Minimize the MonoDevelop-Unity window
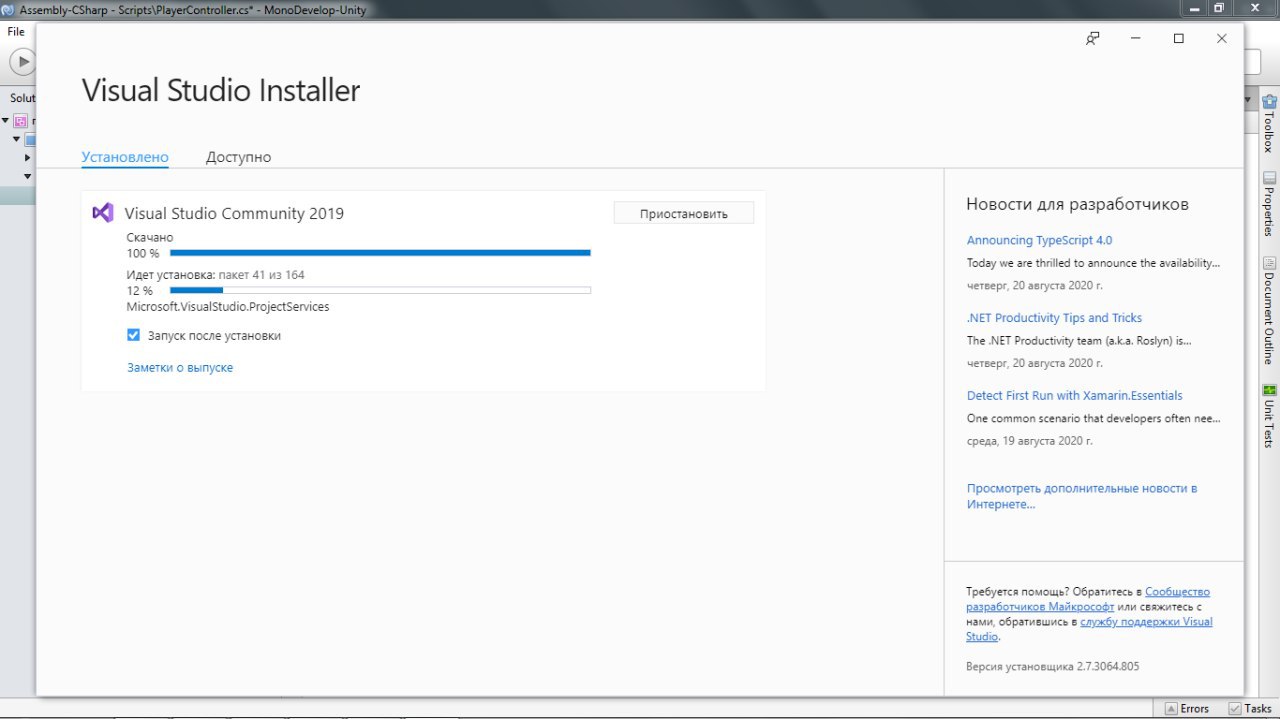The height and width of the screenshot is (719, 1280). click(x=1193, y=8)
